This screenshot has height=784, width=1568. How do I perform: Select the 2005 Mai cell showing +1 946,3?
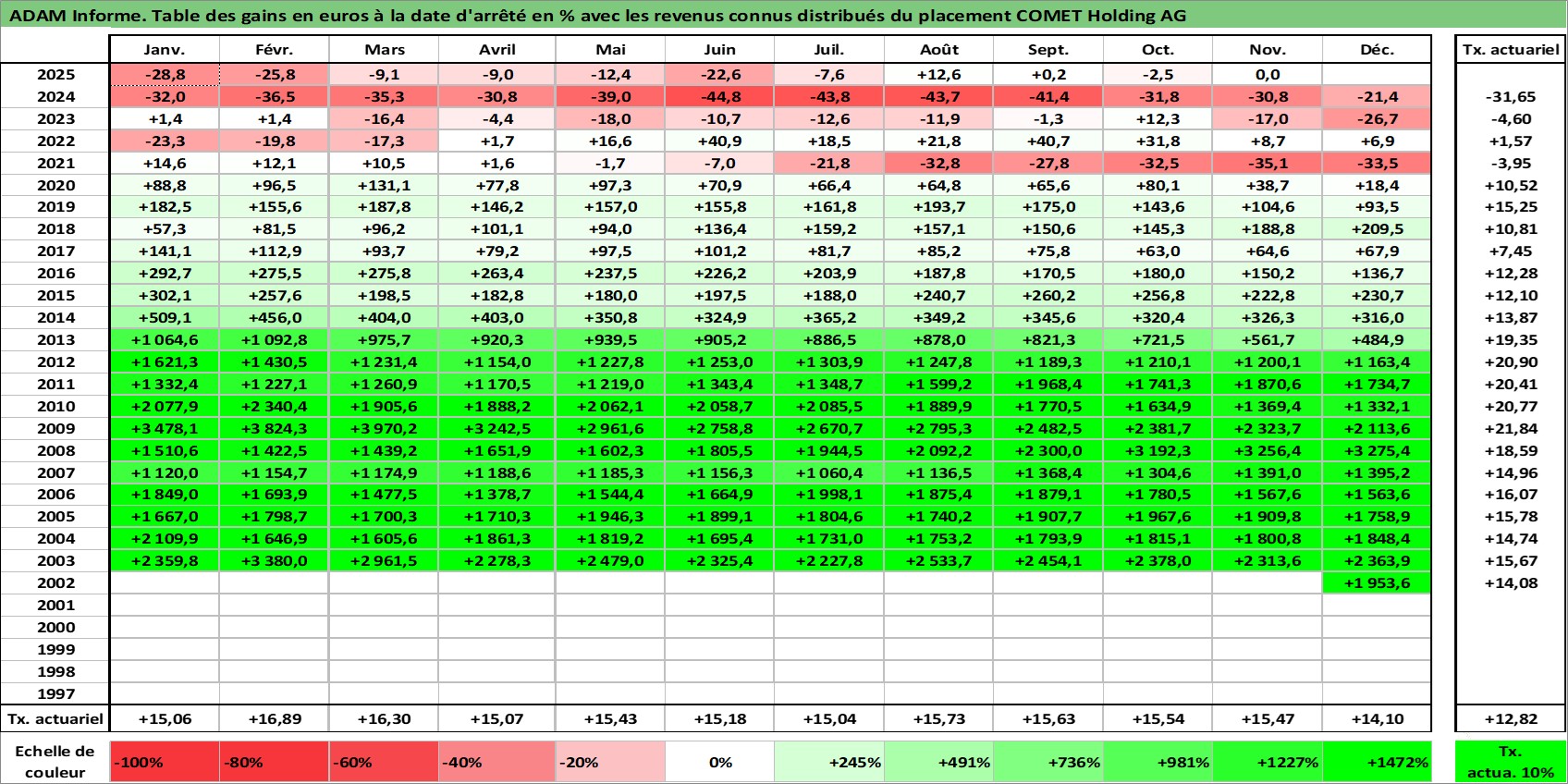(x=610, y=517)
